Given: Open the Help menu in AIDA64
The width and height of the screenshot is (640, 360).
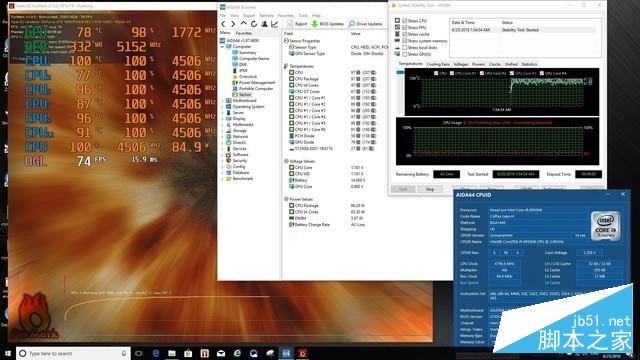Looking at the screenshot, I should tap(316, 16).
